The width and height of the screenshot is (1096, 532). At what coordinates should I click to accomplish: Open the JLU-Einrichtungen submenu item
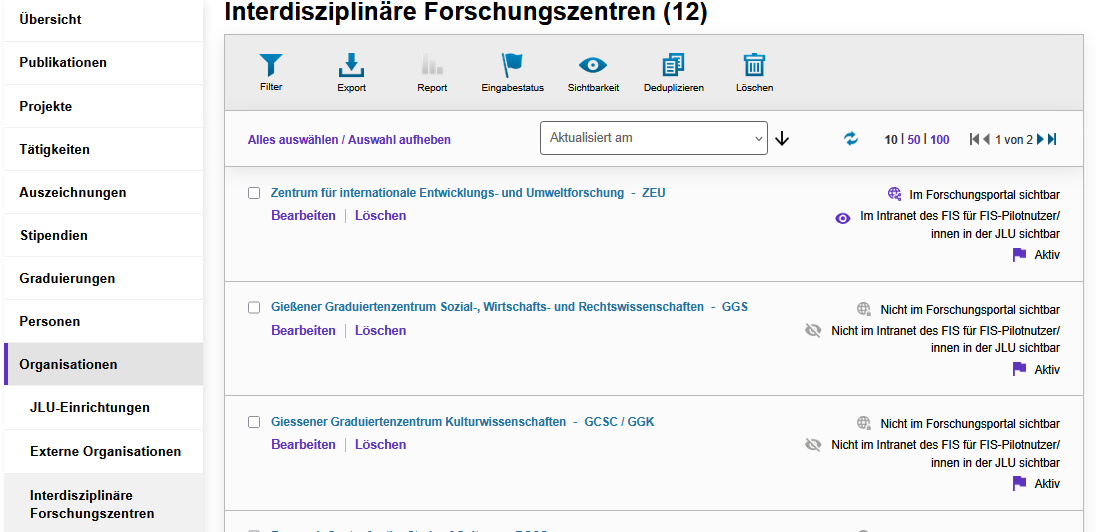(103, 408)
